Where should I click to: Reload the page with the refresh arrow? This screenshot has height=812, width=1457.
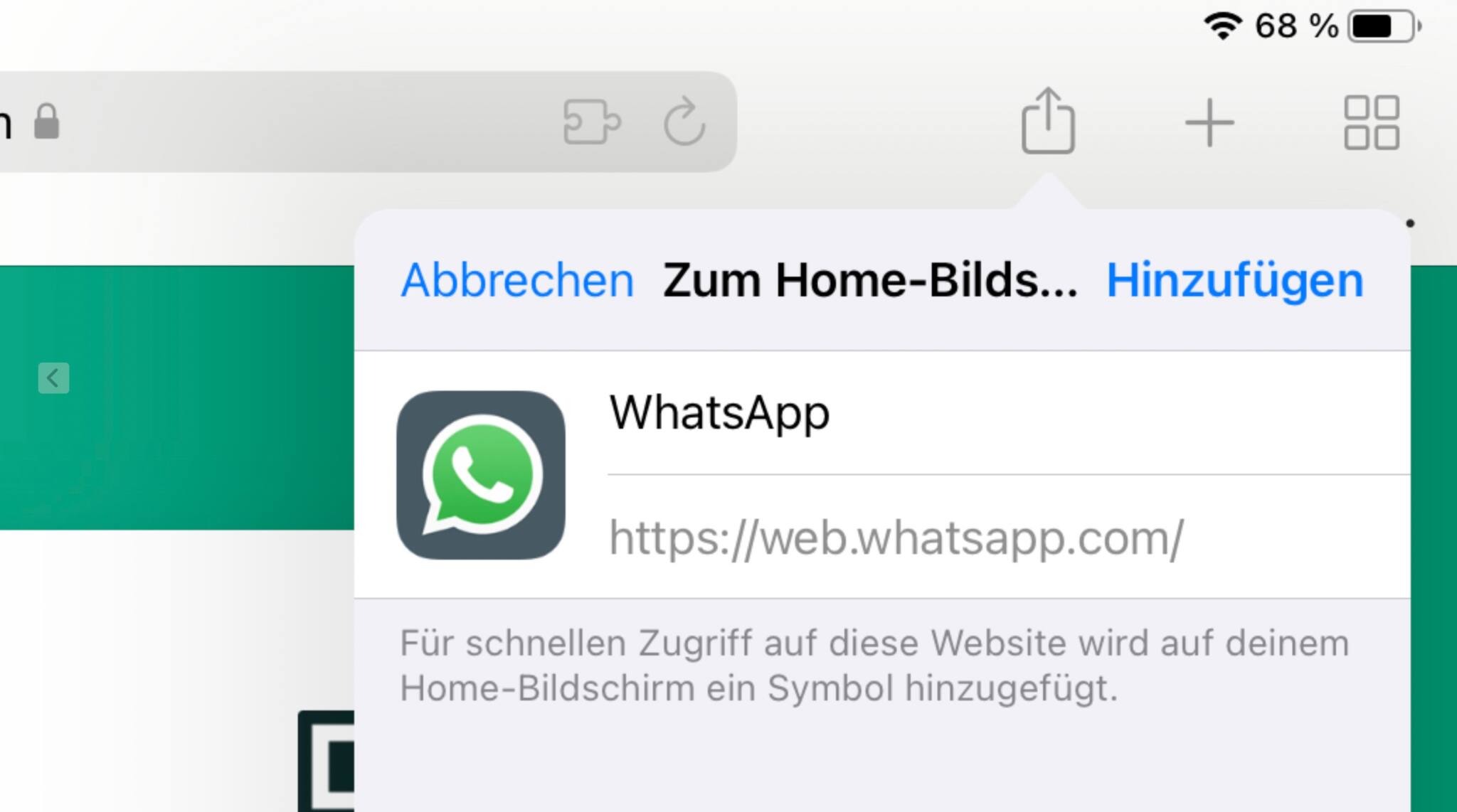point(684,121)
